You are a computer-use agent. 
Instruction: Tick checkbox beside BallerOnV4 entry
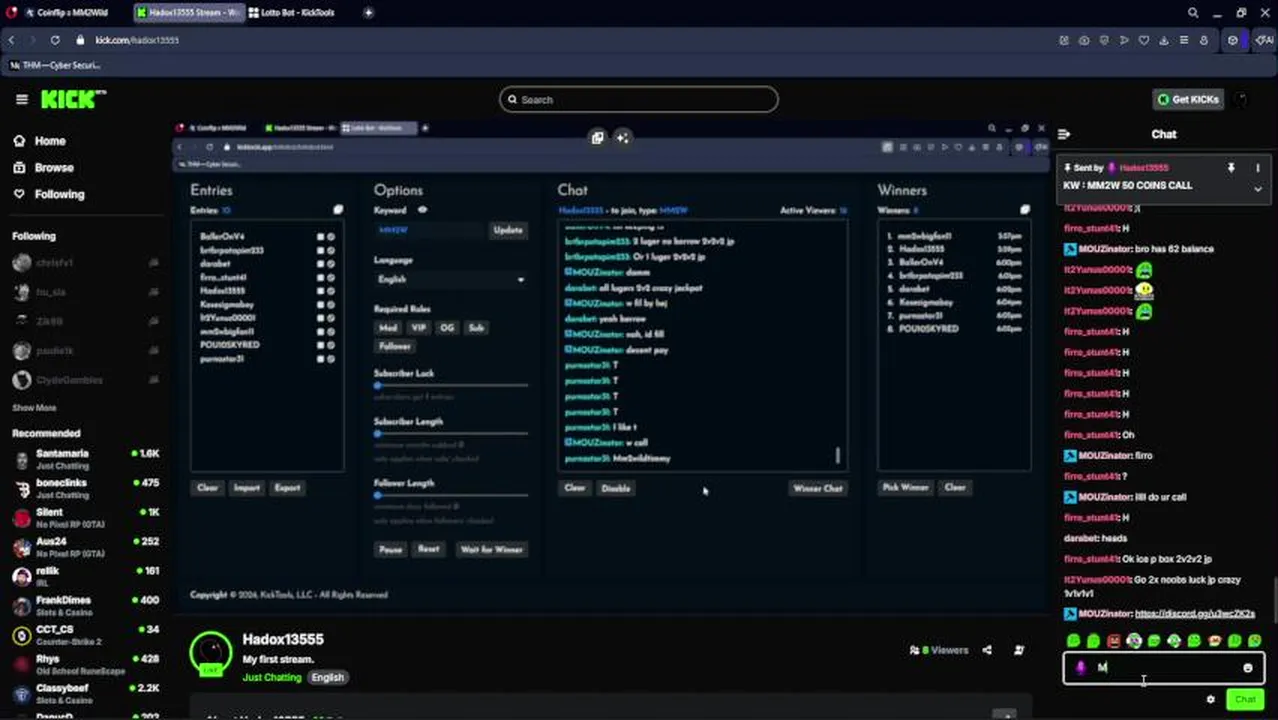(321, 237)
